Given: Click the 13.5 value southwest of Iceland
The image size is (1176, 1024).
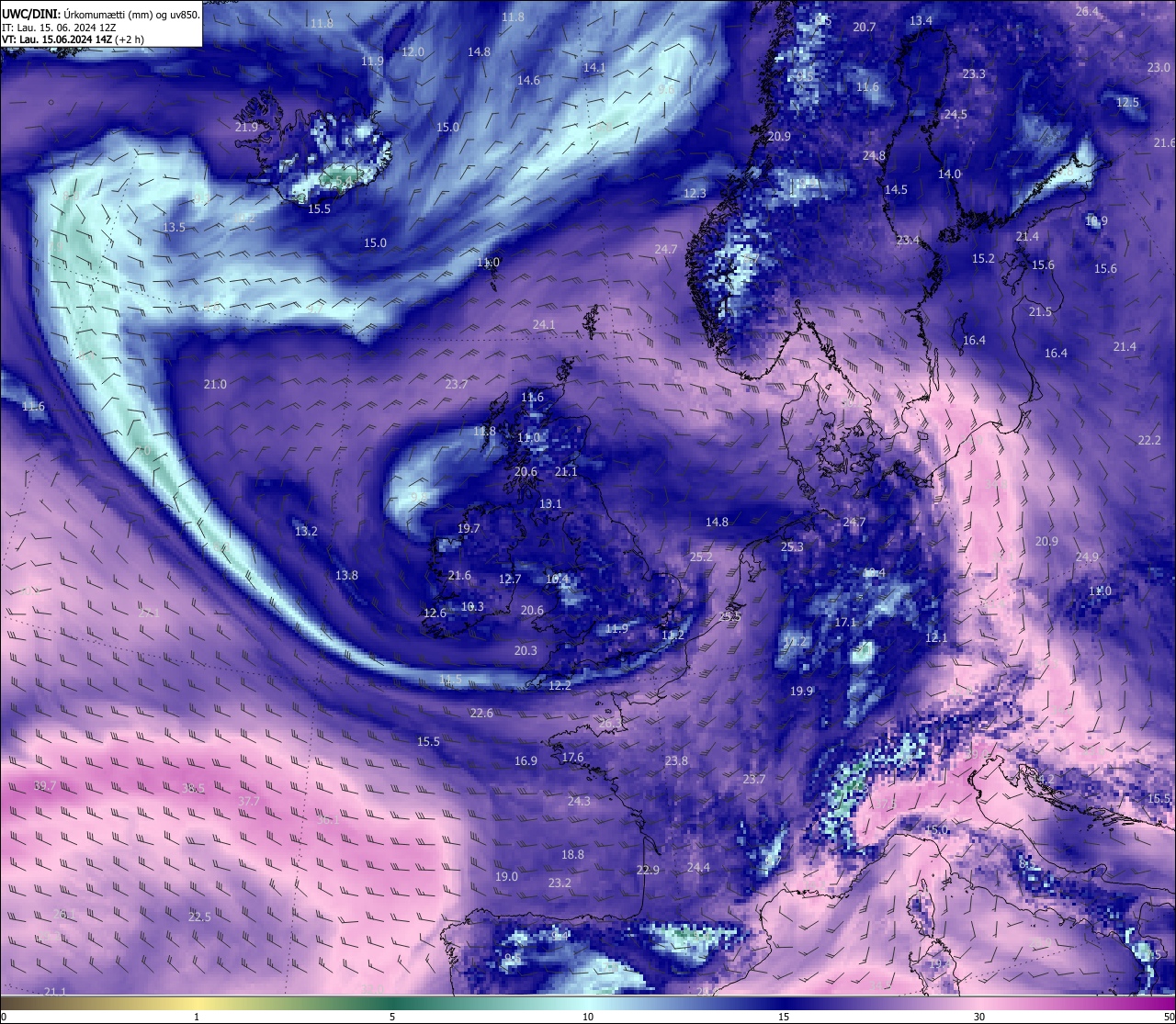Looking at the screenshot, I should click(174, 227).
